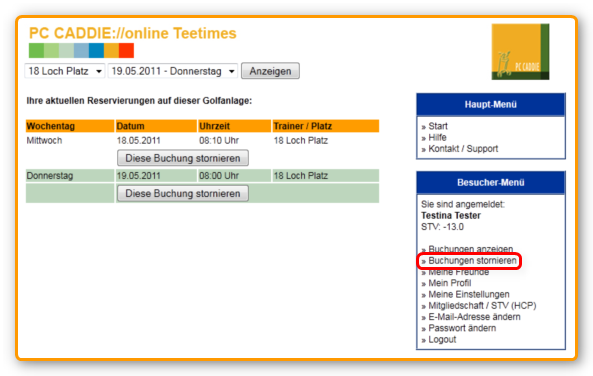Screen dimensions: 593x376
Task: Click the Uhrzeit column header
Action: tap(234, 126)
